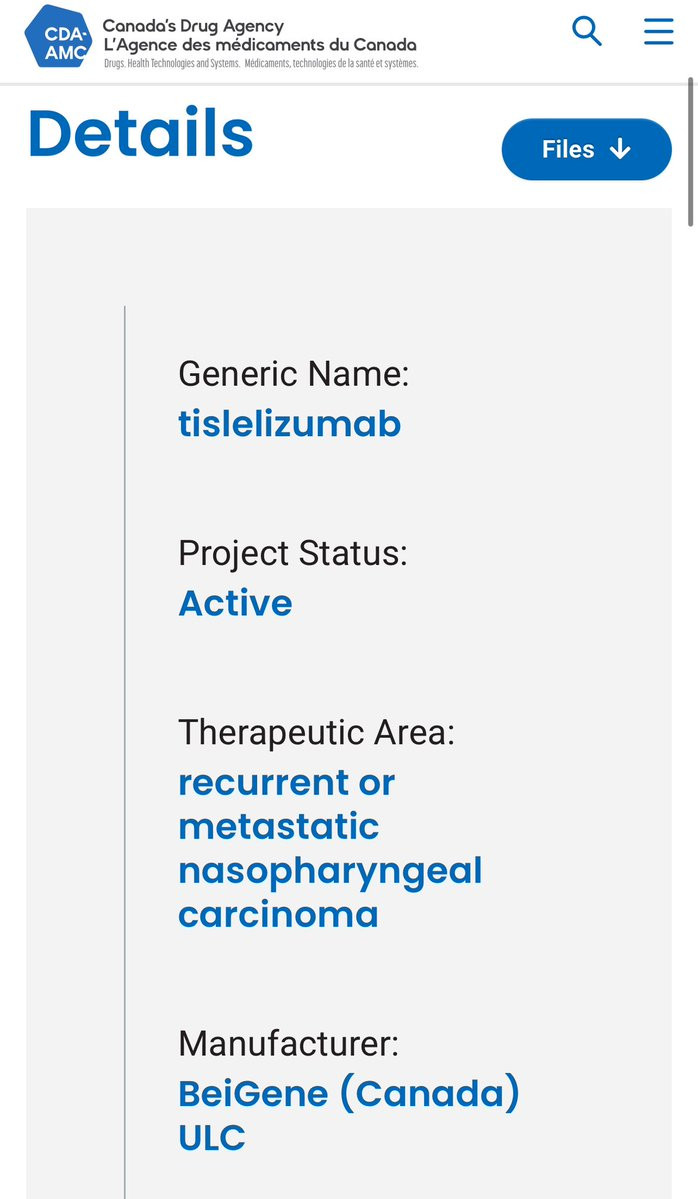Image resolution: width=698 pixels, height=1199 pixels.
Task: Click the Therapeutic Area label
Action: click(x=317, y=733)
